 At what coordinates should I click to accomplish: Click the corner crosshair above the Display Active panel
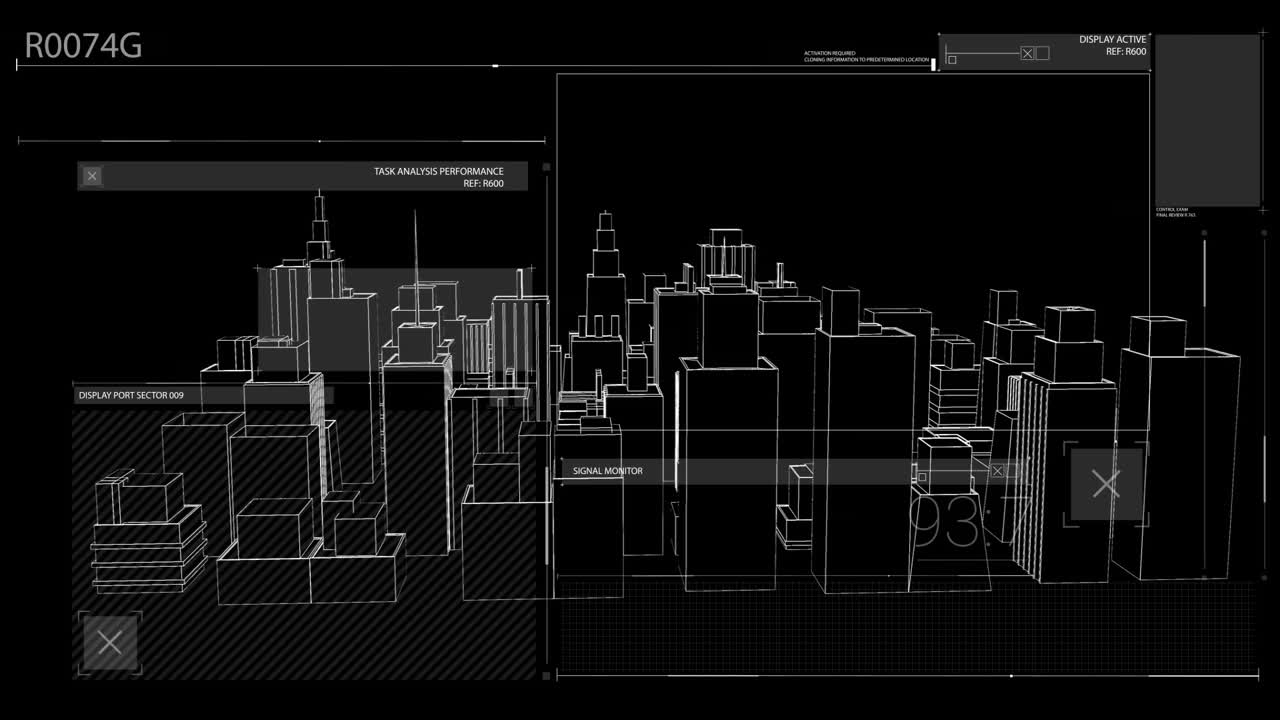click(937, 33)
